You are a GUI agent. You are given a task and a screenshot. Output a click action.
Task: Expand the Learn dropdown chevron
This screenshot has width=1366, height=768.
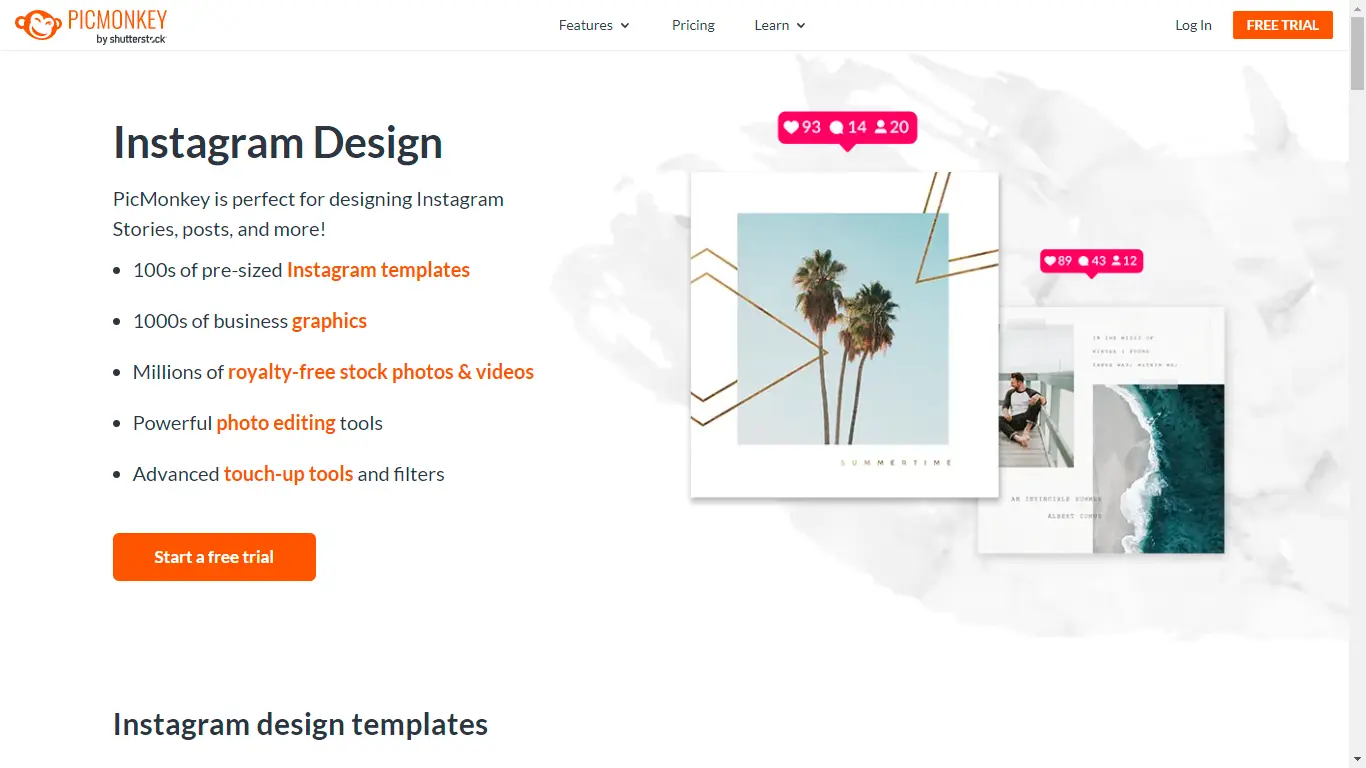coord(801,26)
